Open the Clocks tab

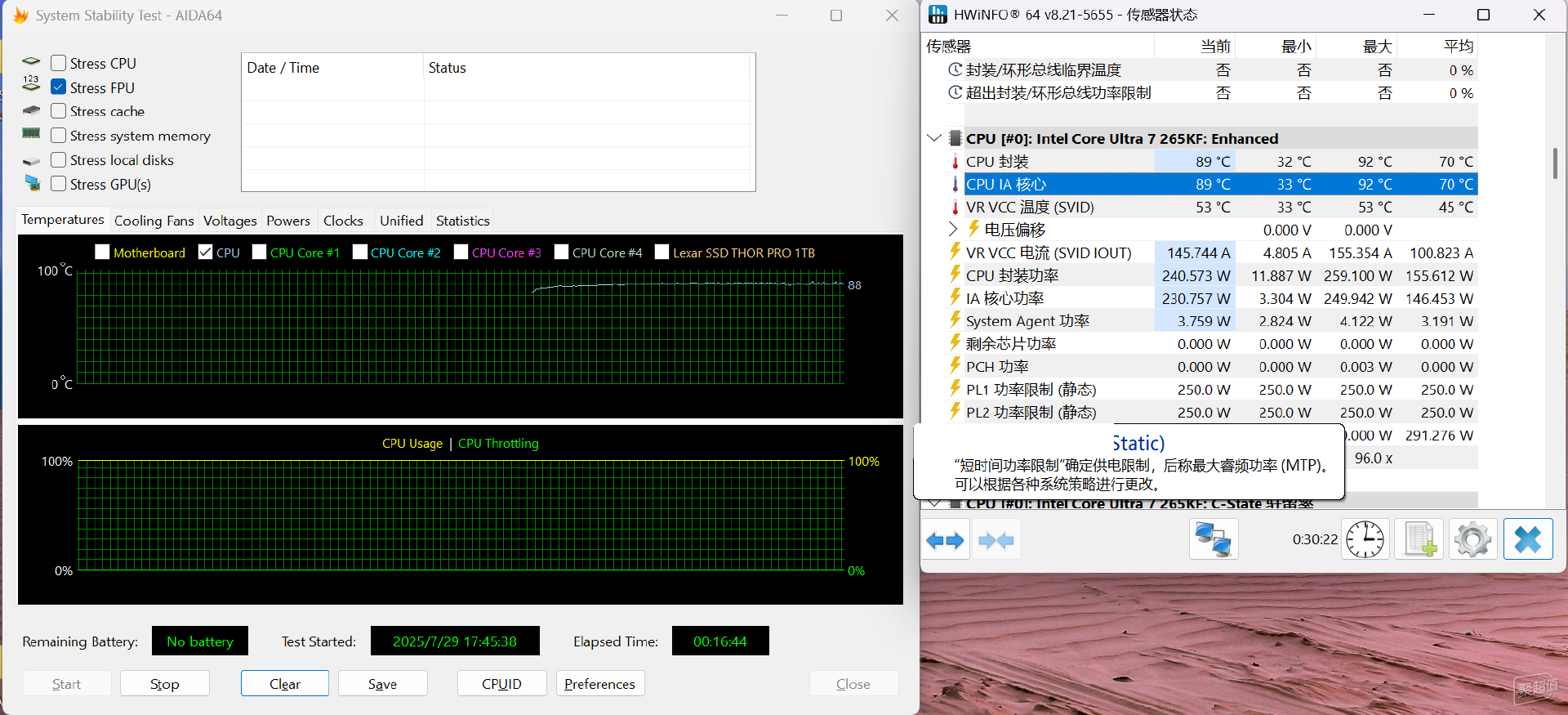343,221
